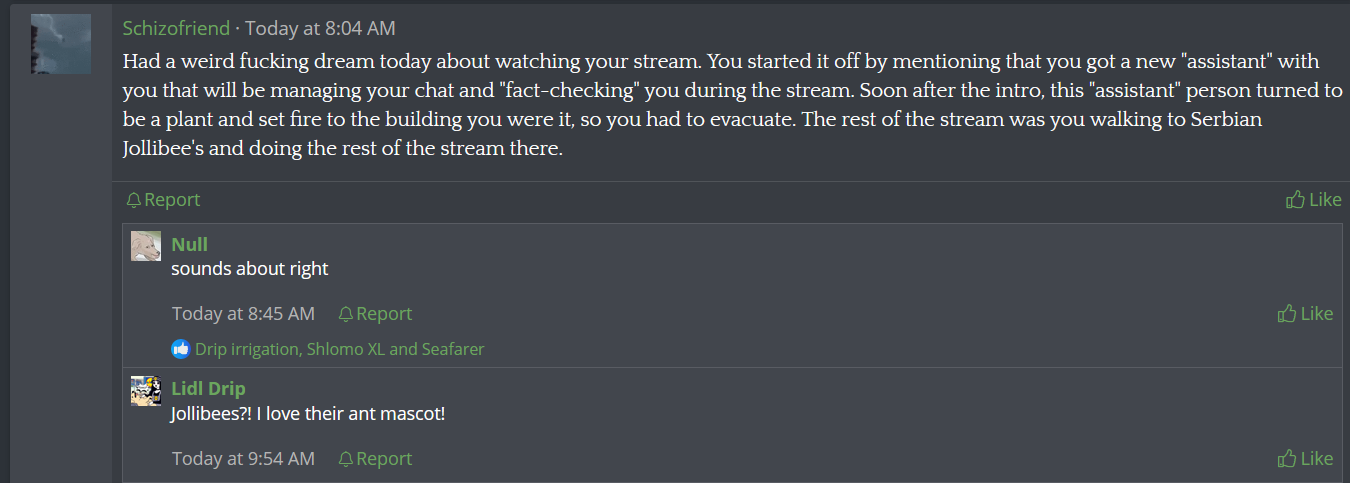Click Null's comment timestamp 8:45 AM
1350x483 pixels.
pos(243,314)
